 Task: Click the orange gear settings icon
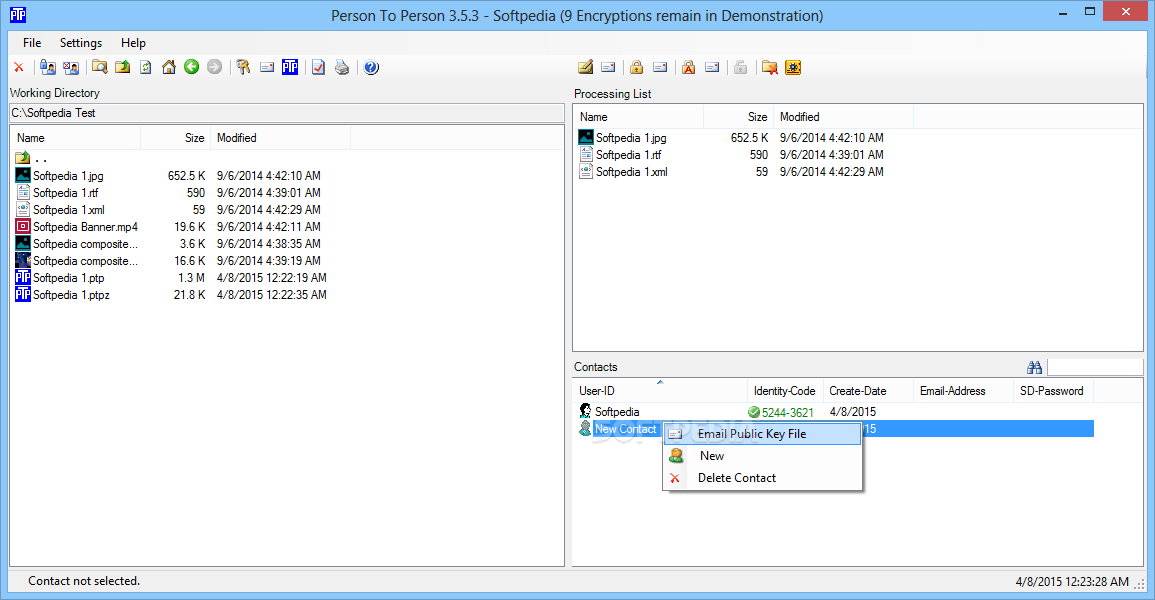coord(793,67)
